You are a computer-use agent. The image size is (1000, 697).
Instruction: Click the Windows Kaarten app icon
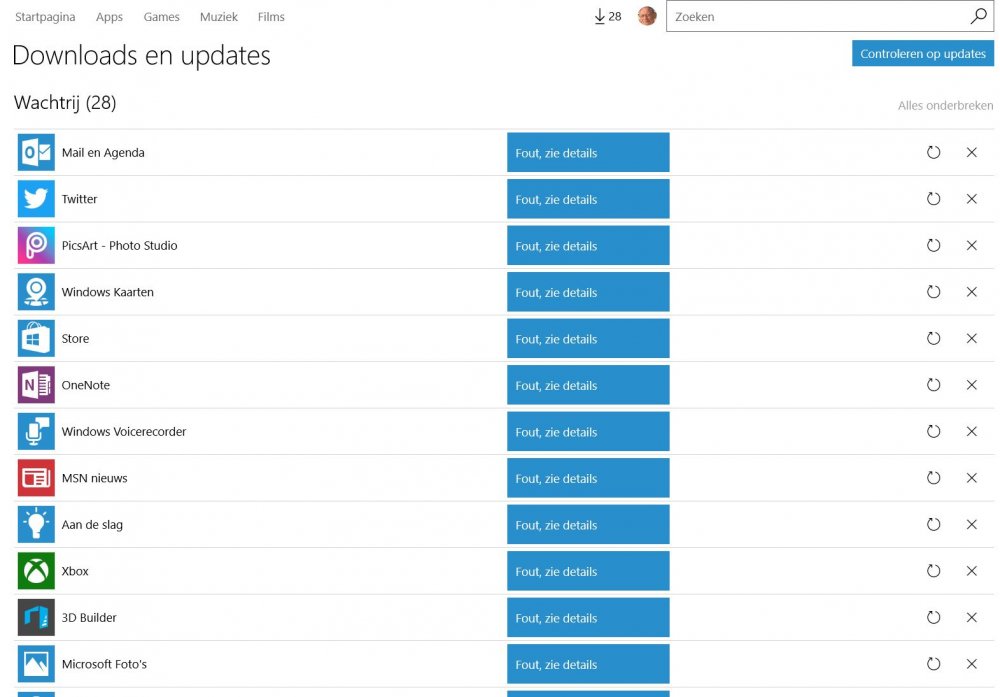point(36,292)
